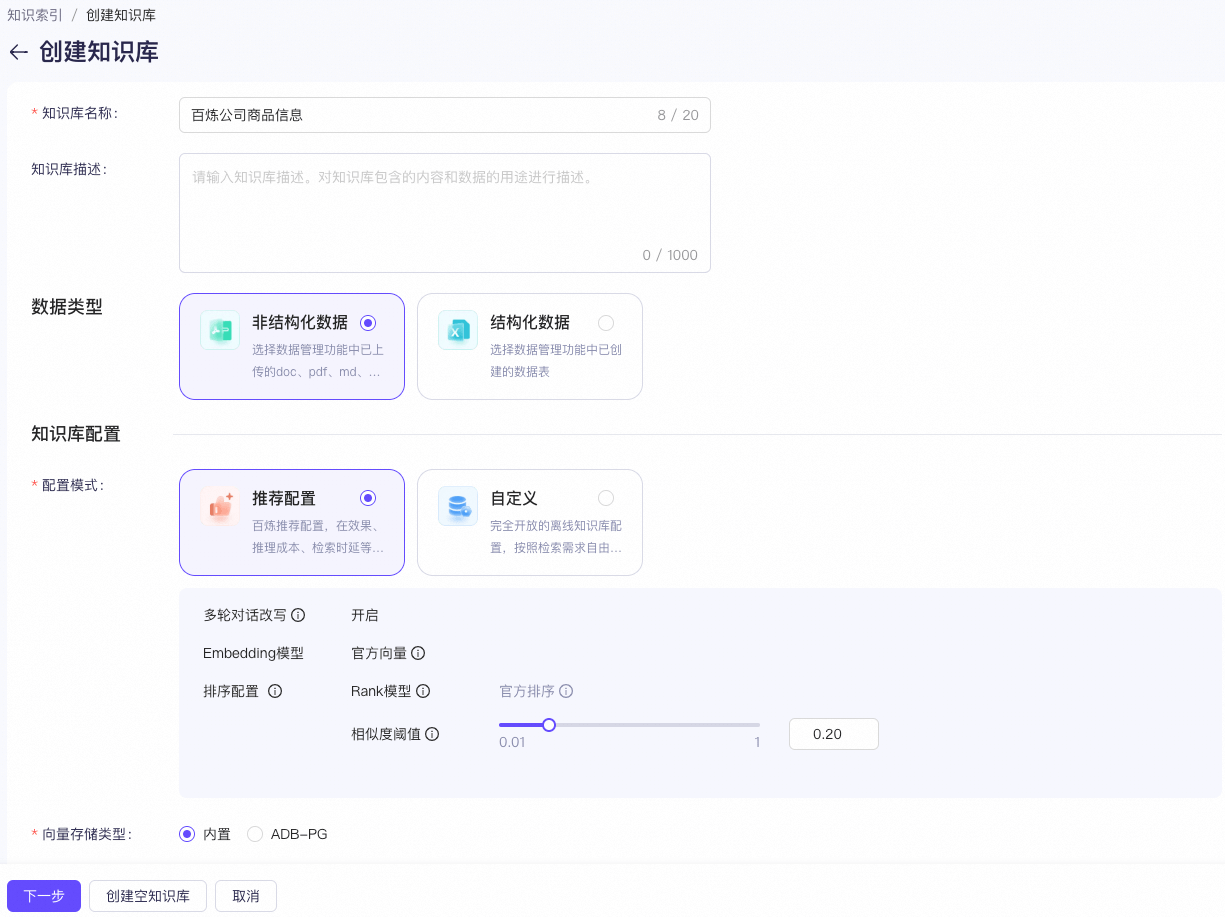Open 知识索引 breadcrumb link
The height and width of the screenshot is (917, 1225).
coord(35,15)
